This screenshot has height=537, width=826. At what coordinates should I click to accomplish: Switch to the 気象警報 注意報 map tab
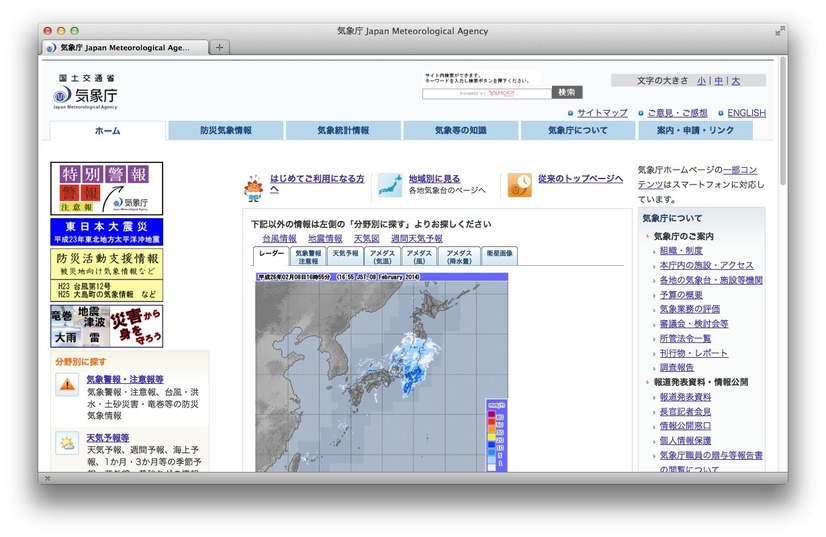click(308, 256)
